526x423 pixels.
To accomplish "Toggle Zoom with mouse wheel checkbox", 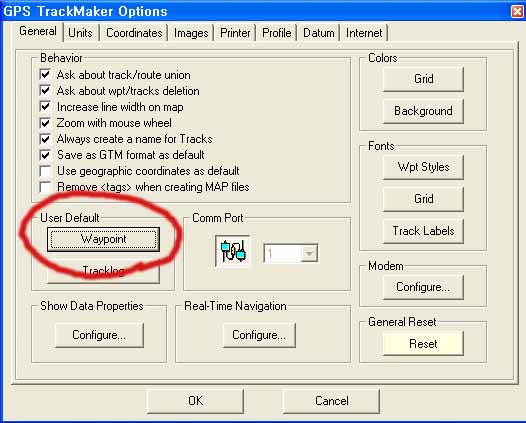I will (45, 123).
